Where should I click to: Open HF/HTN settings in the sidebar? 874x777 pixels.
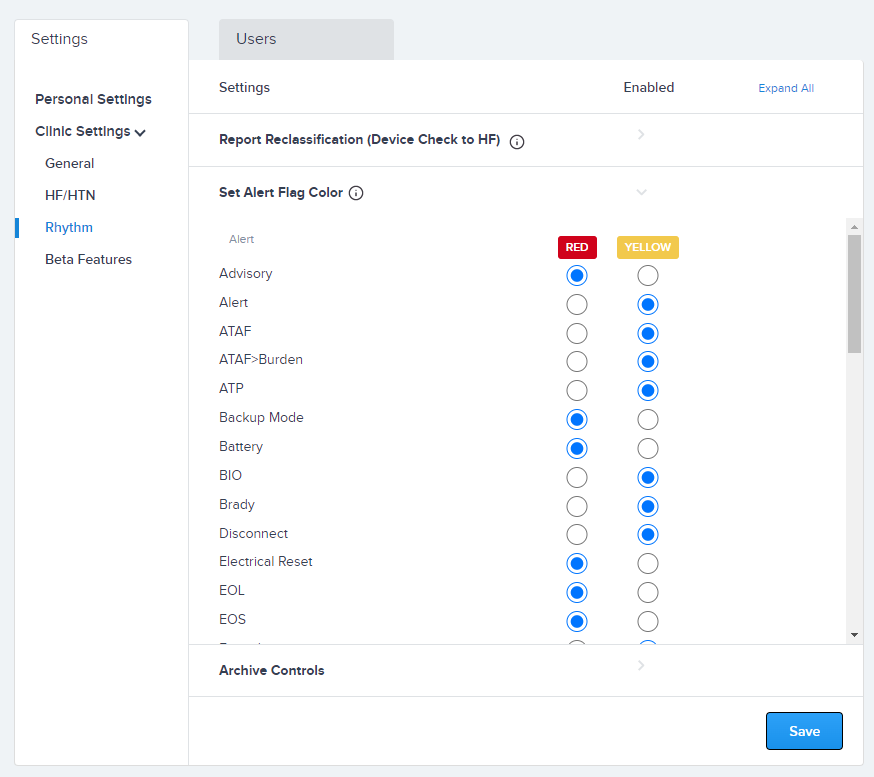tap(69, 195)
